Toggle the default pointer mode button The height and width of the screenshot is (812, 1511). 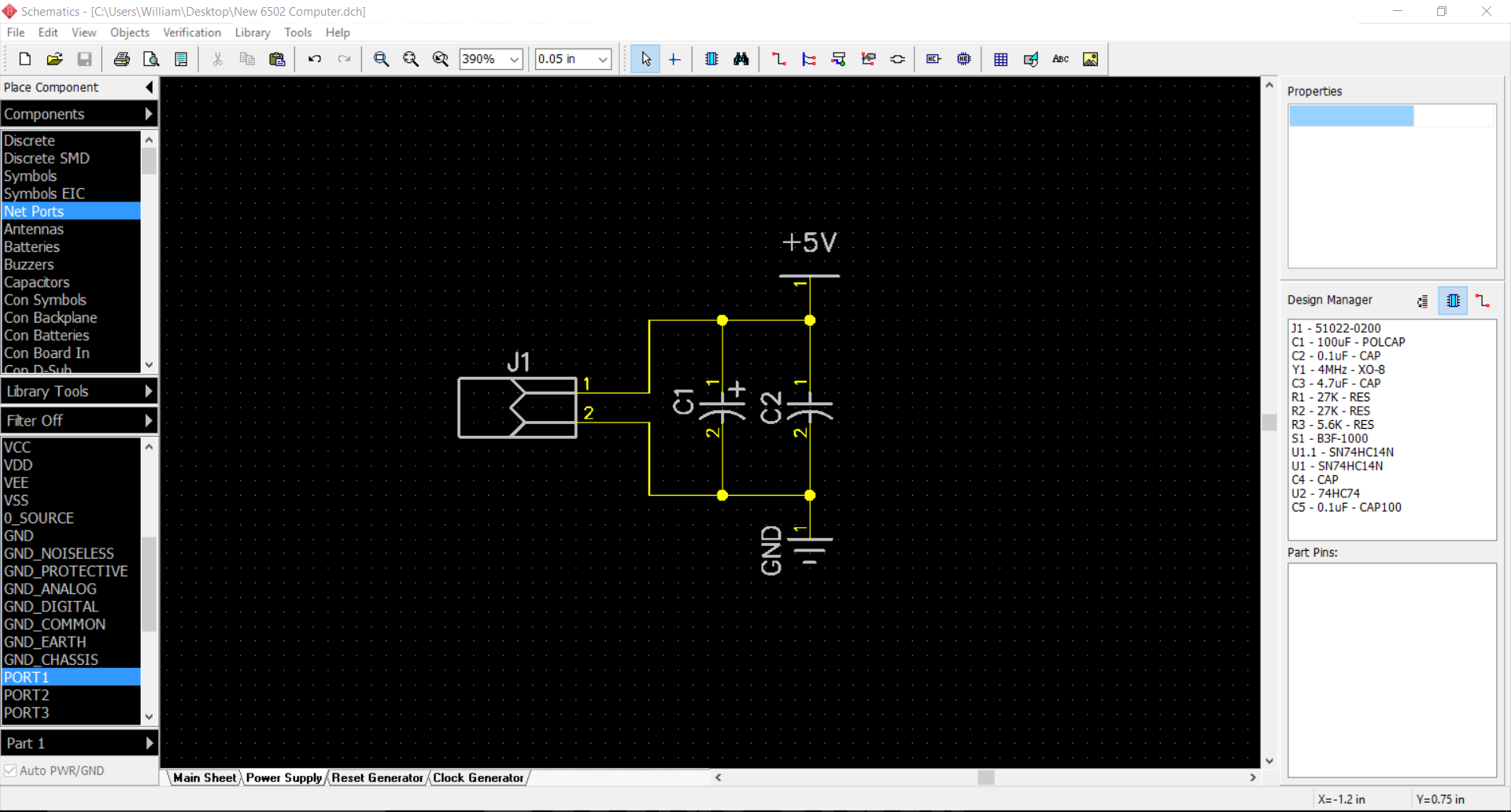click(645, 59)
